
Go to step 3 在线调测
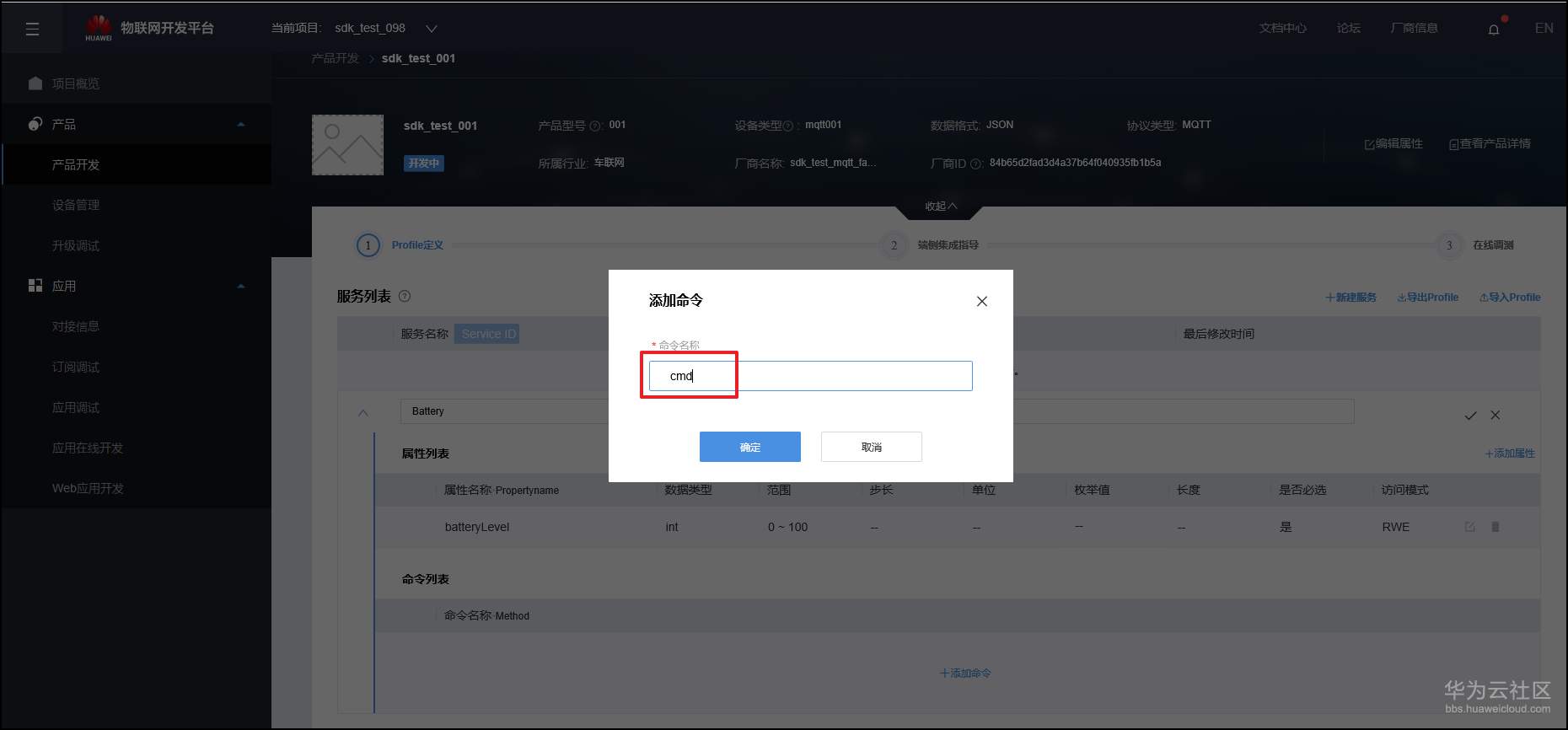pos(1476,245)
